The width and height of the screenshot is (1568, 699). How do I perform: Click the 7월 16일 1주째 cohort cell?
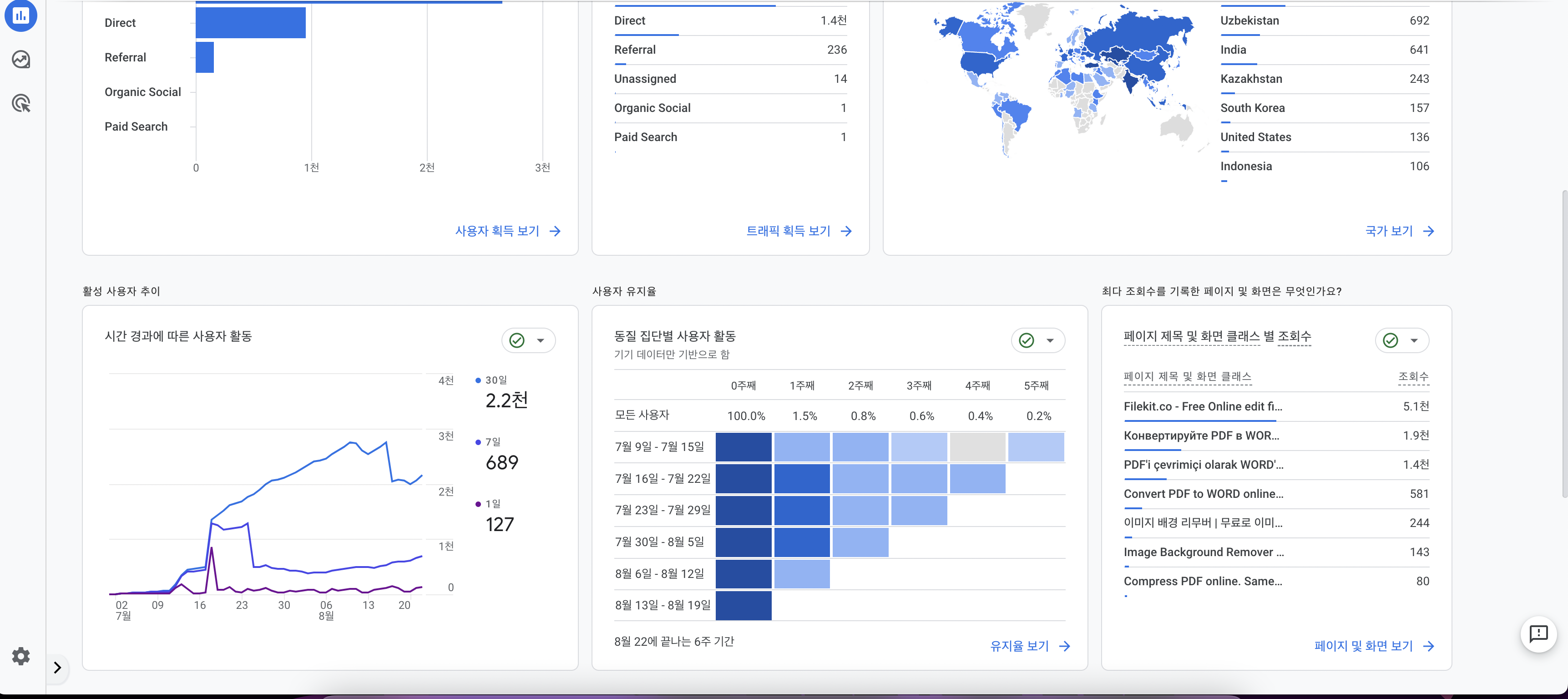coord(802,479)
